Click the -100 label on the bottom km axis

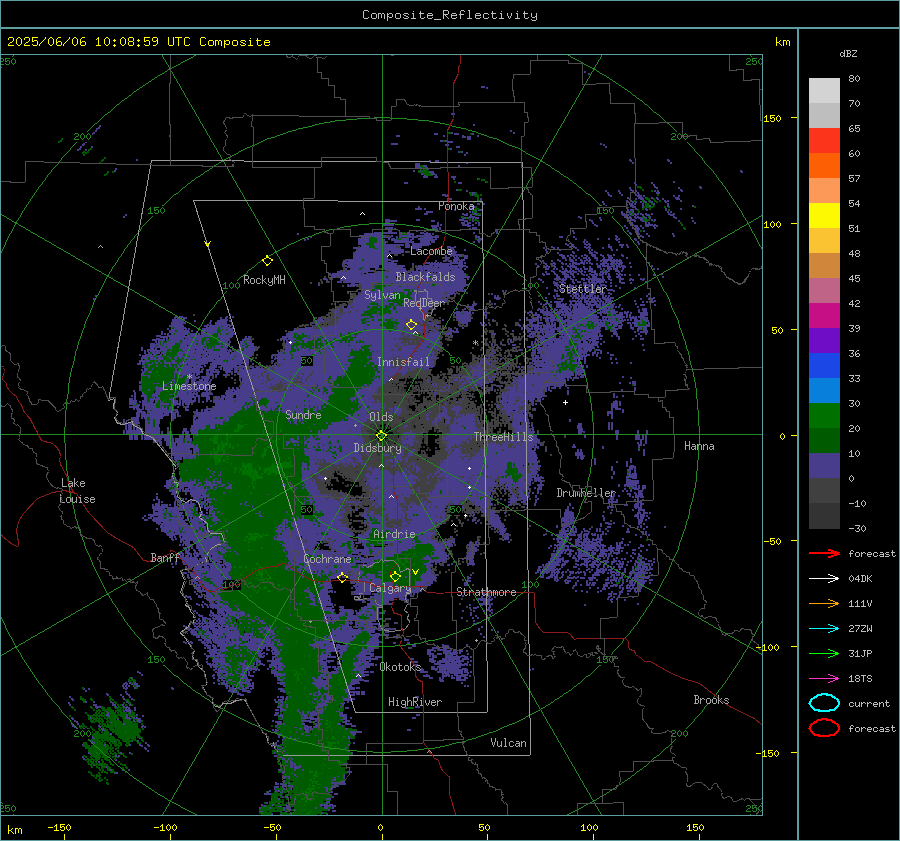[165, 827]
